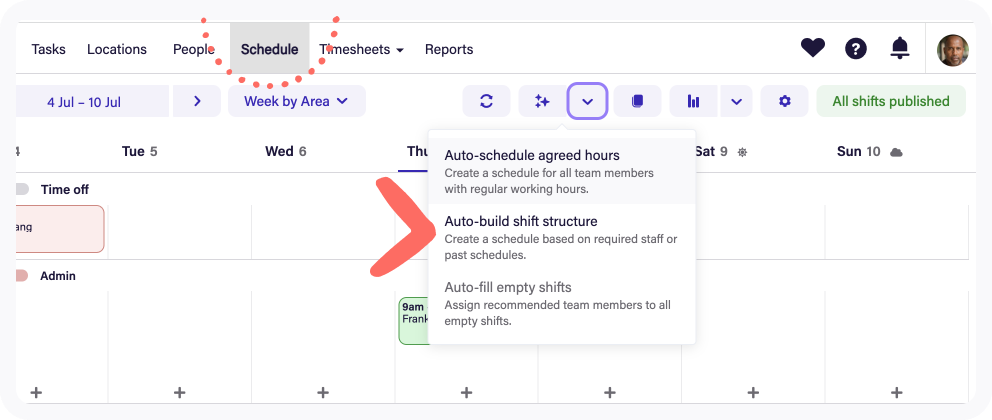The width and height of the screenshot is (992, 420).
Task: Add a shift on Sunday with plus
Action: click(x=896, y=393)
